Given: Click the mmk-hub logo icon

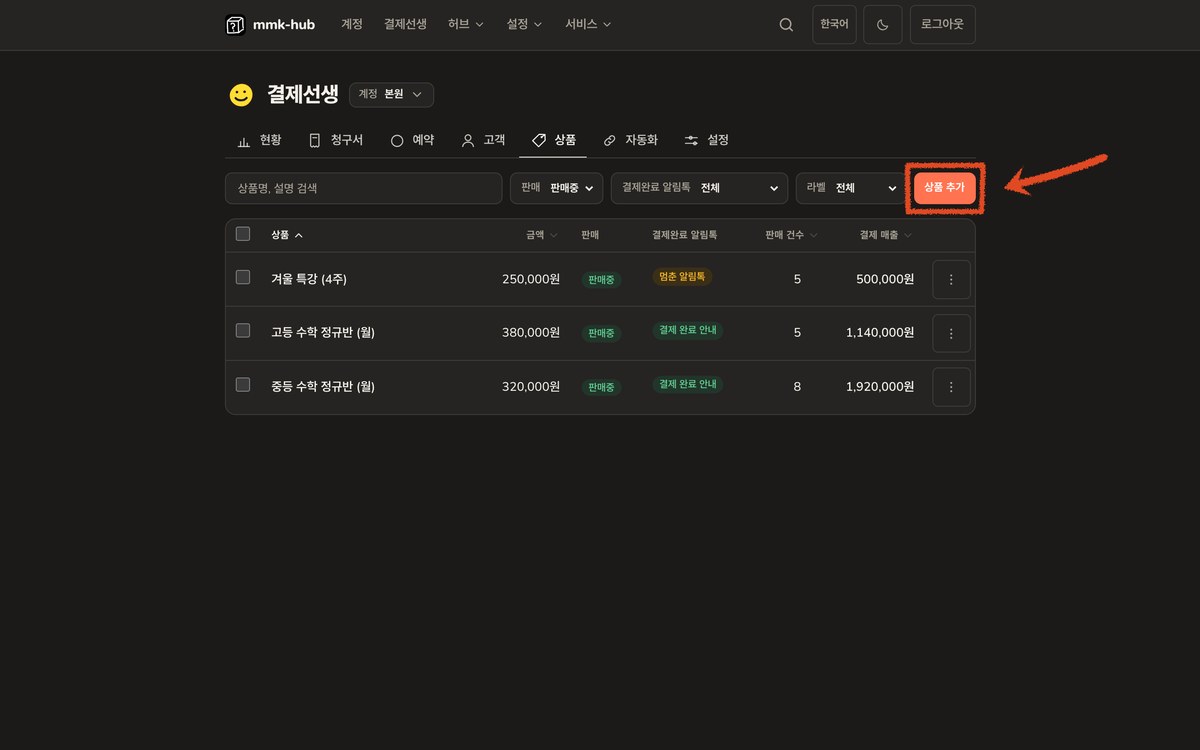Looking at the screenshot, I should tap(235, 25).
